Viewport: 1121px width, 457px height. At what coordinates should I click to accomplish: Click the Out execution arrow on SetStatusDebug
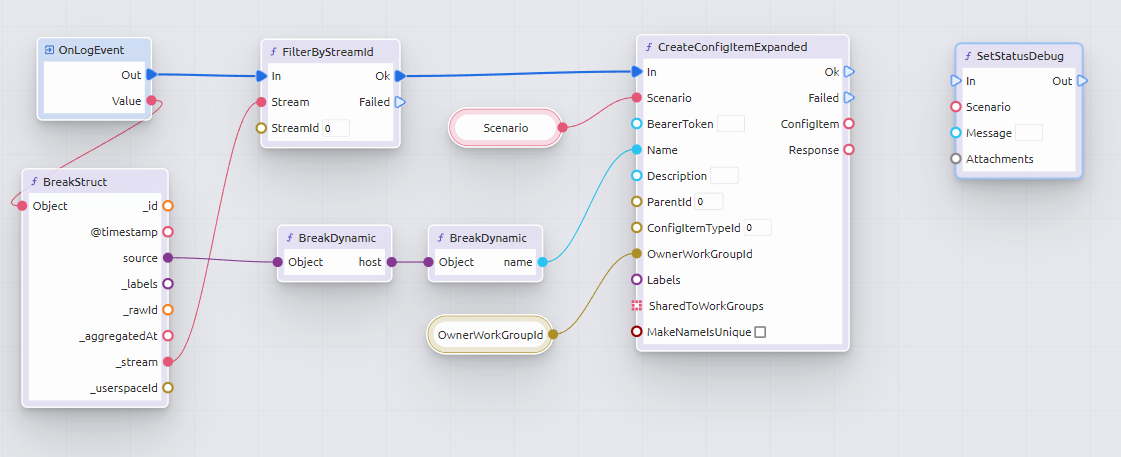(x=1082, y=81)
